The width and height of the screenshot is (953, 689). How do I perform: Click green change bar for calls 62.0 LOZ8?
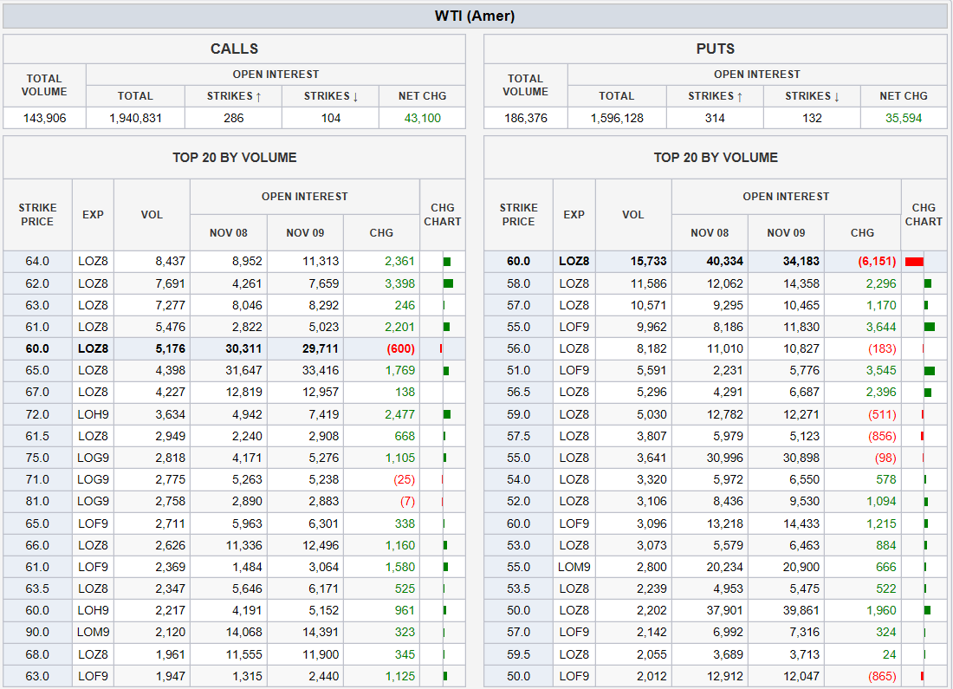pyautogui.click(x=448, y=284)
